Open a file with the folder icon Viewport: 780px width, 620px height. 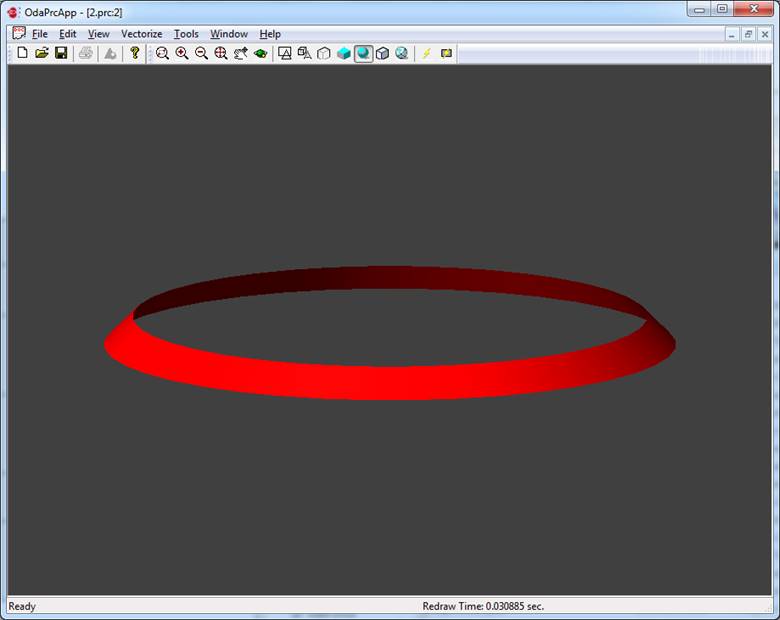[x=41, y=53]
